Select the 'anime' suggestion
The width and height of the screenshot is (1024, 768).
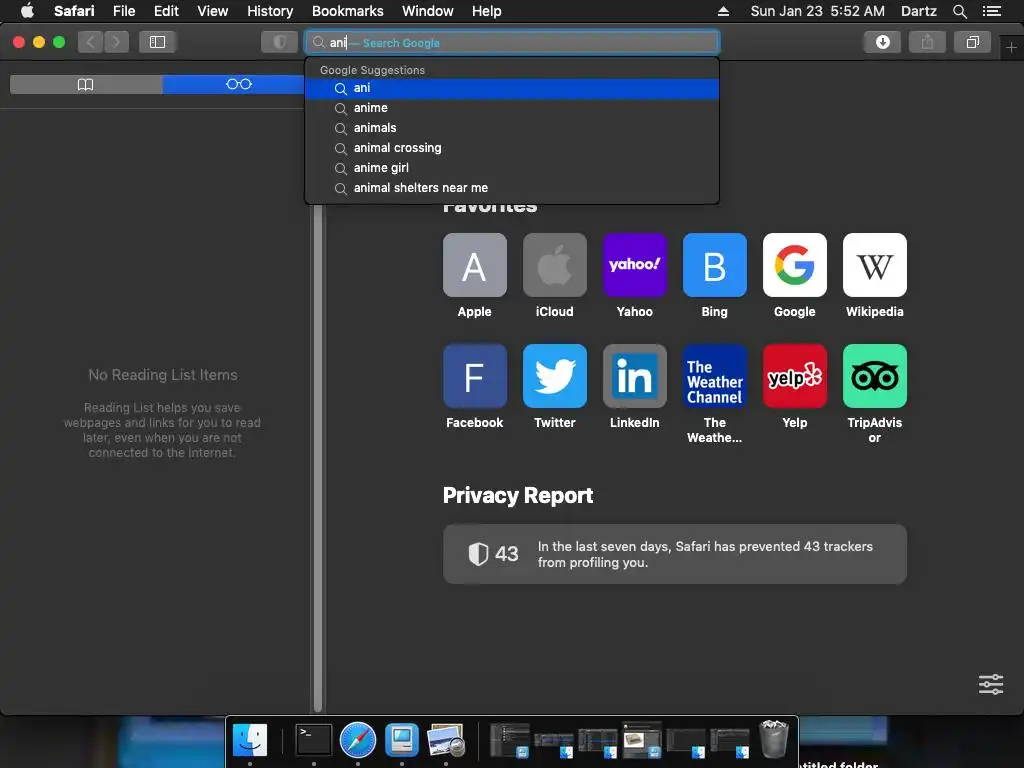(x=512, y=108)
